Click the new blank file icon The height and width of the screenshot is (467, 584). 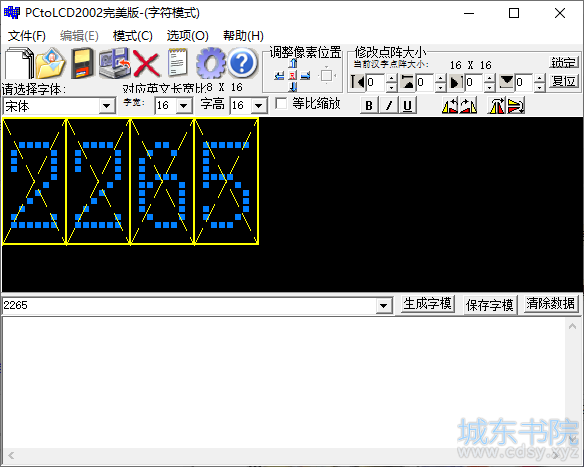tap(19, 63)
